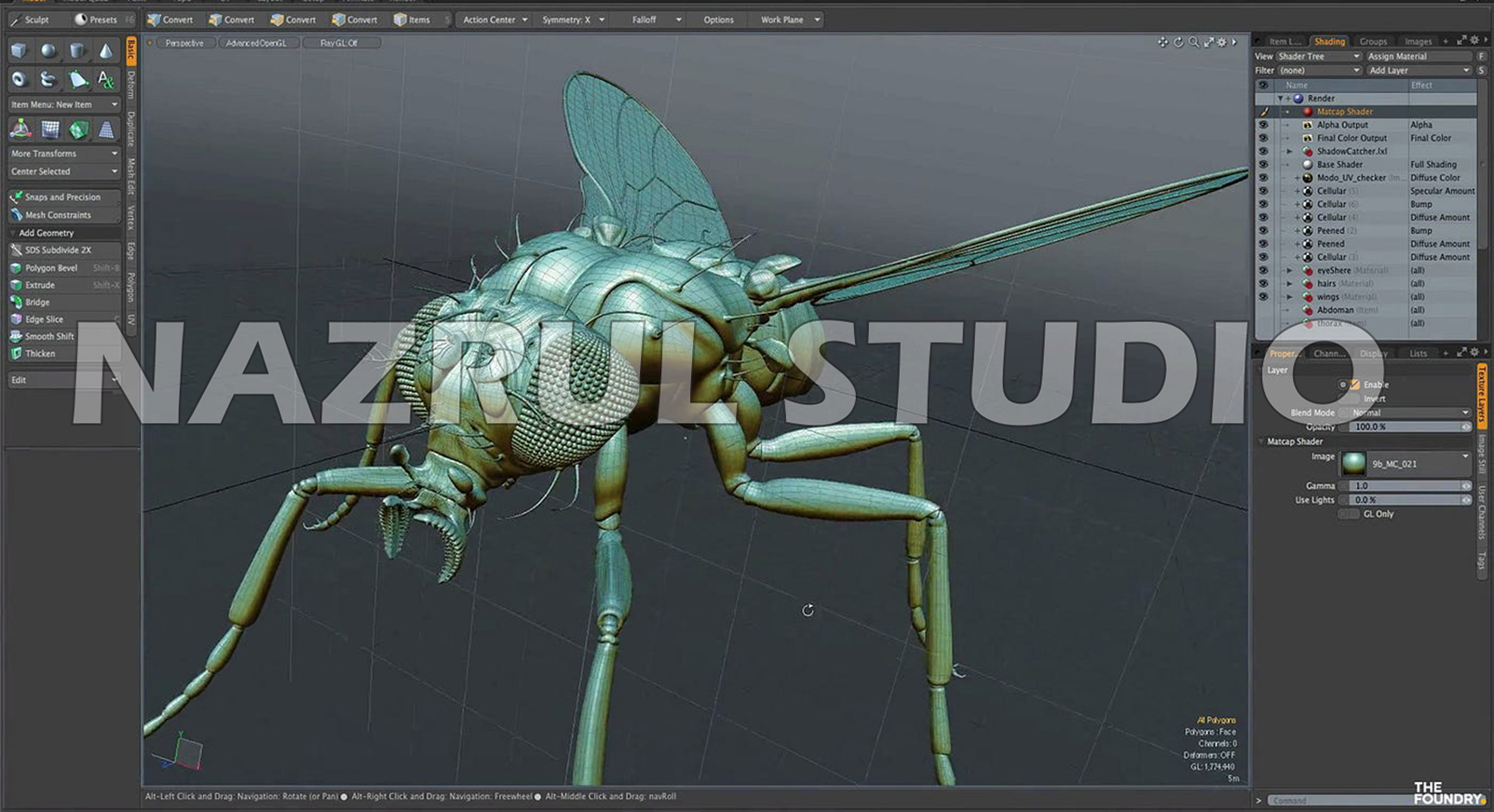Expand the ShadowCatcher.lxl tree item
The image size is (1494, 812).
1289,151
